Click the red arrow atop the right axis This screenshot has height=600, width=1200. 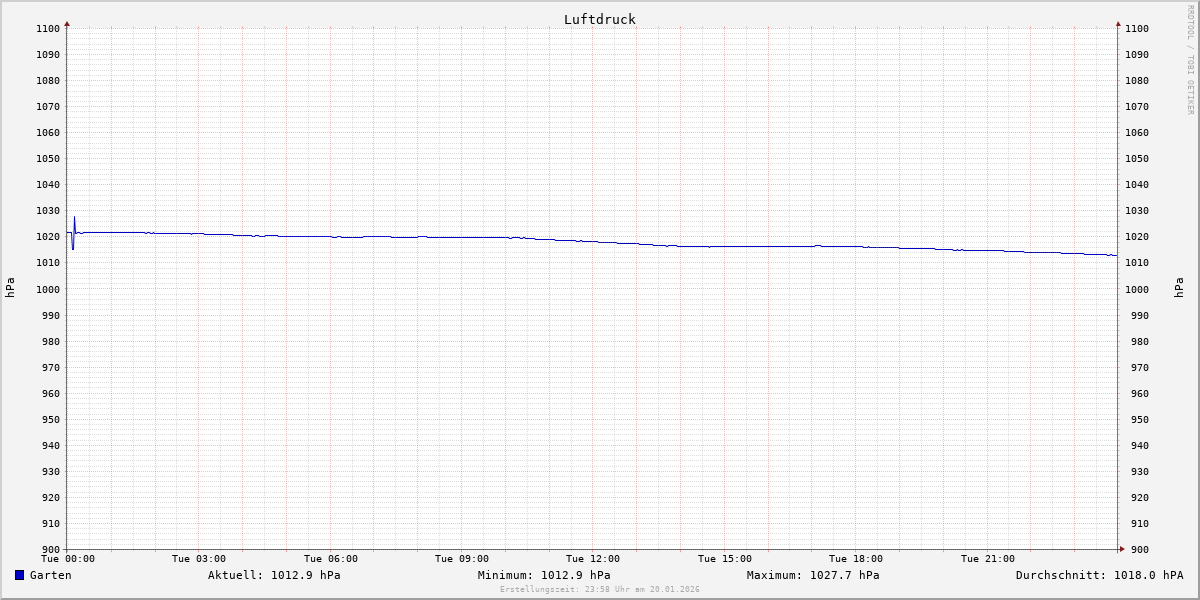click(1118, 23)
